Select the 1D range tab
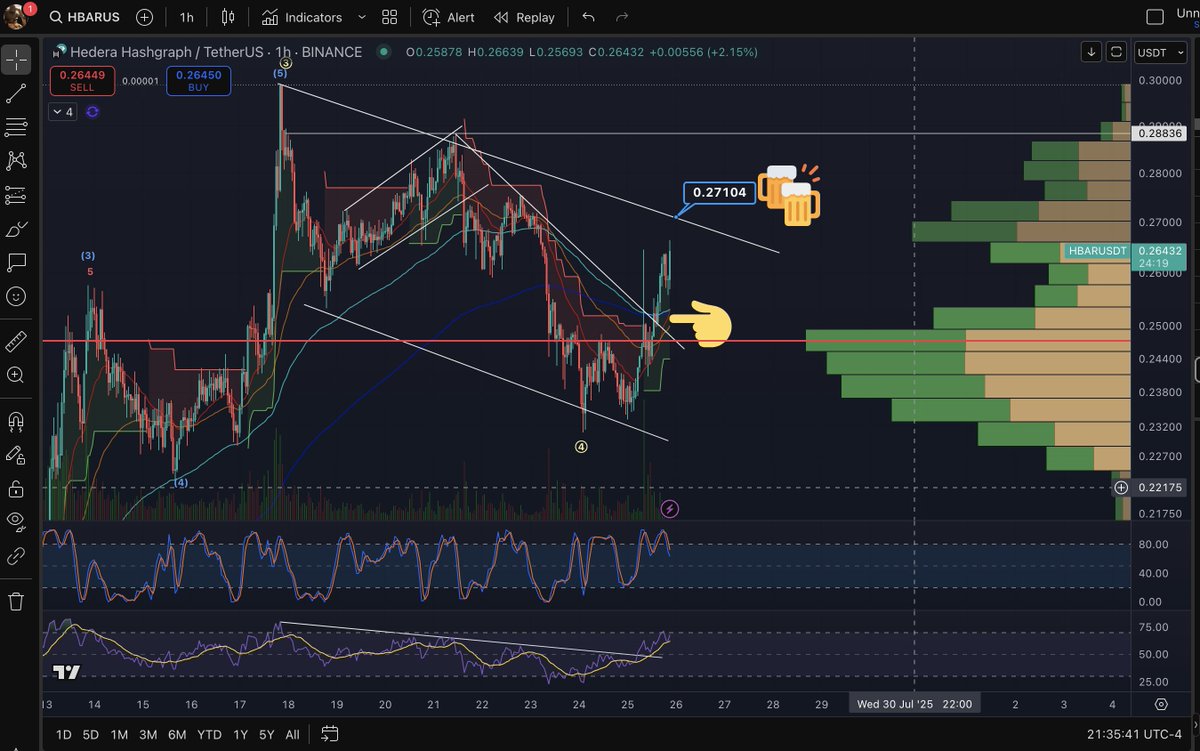 point(63,735)
